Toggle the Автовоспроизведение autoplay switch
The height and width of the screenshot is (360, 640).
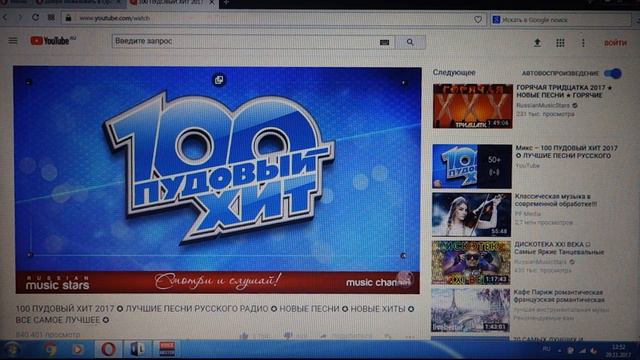pos(612,73)
